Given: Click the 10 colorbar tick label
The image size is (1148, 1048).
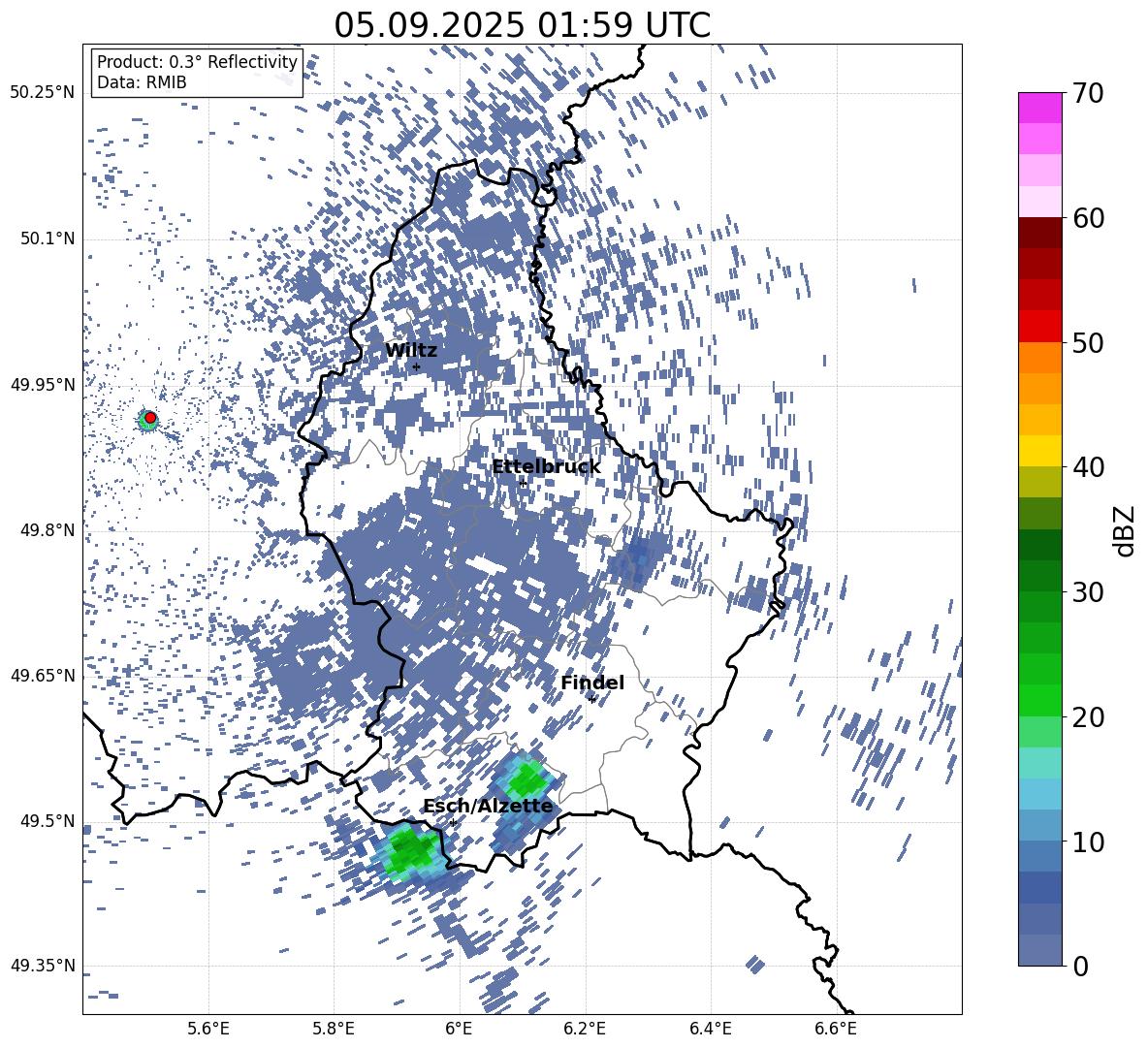Looking at the screenshot, I should [1089, 842].
